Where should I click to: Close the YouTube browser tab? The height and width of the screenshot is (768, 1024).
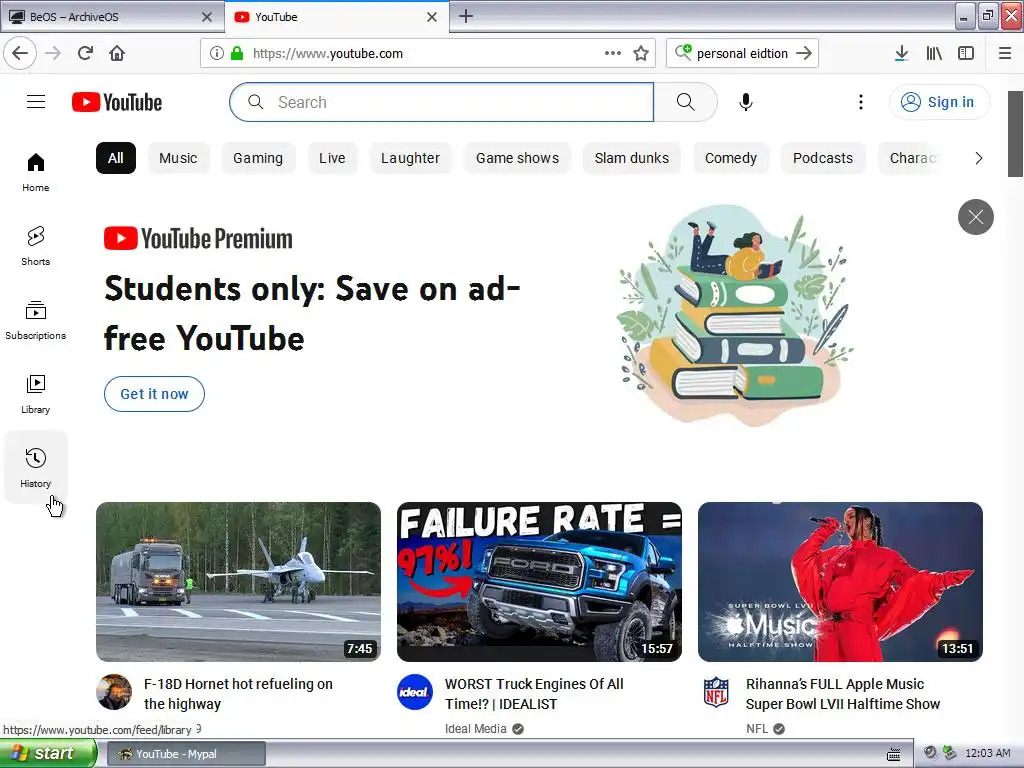432,17
